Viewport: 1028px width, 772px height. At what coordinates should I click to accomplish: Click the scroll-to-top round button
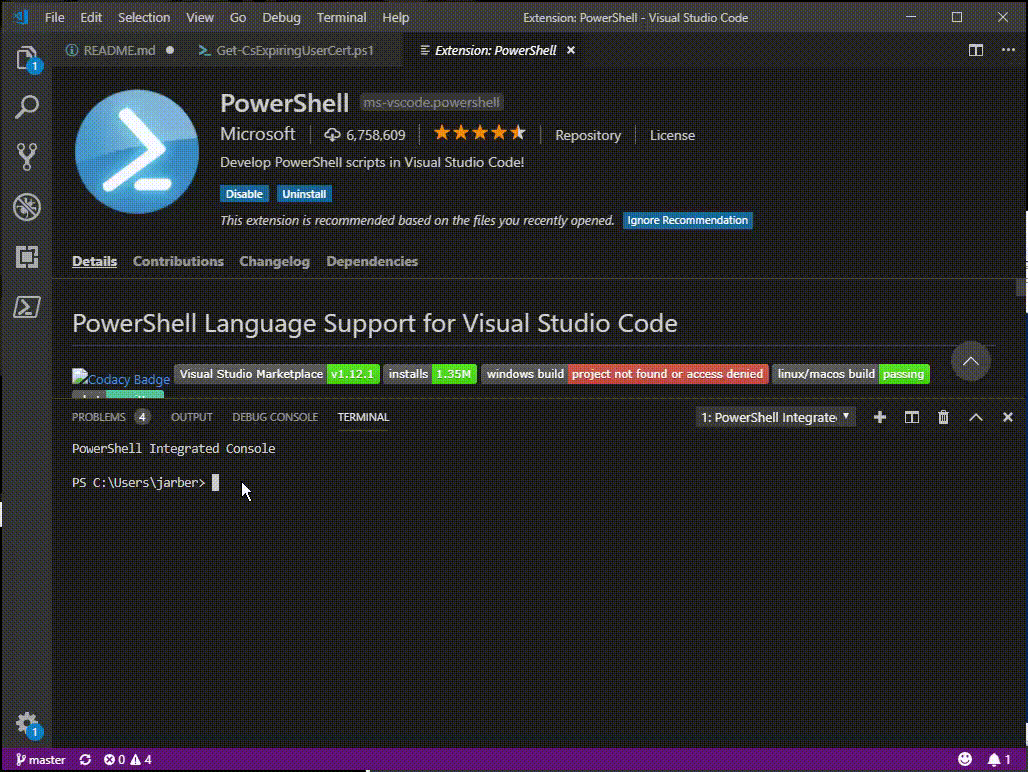point(970,361)
